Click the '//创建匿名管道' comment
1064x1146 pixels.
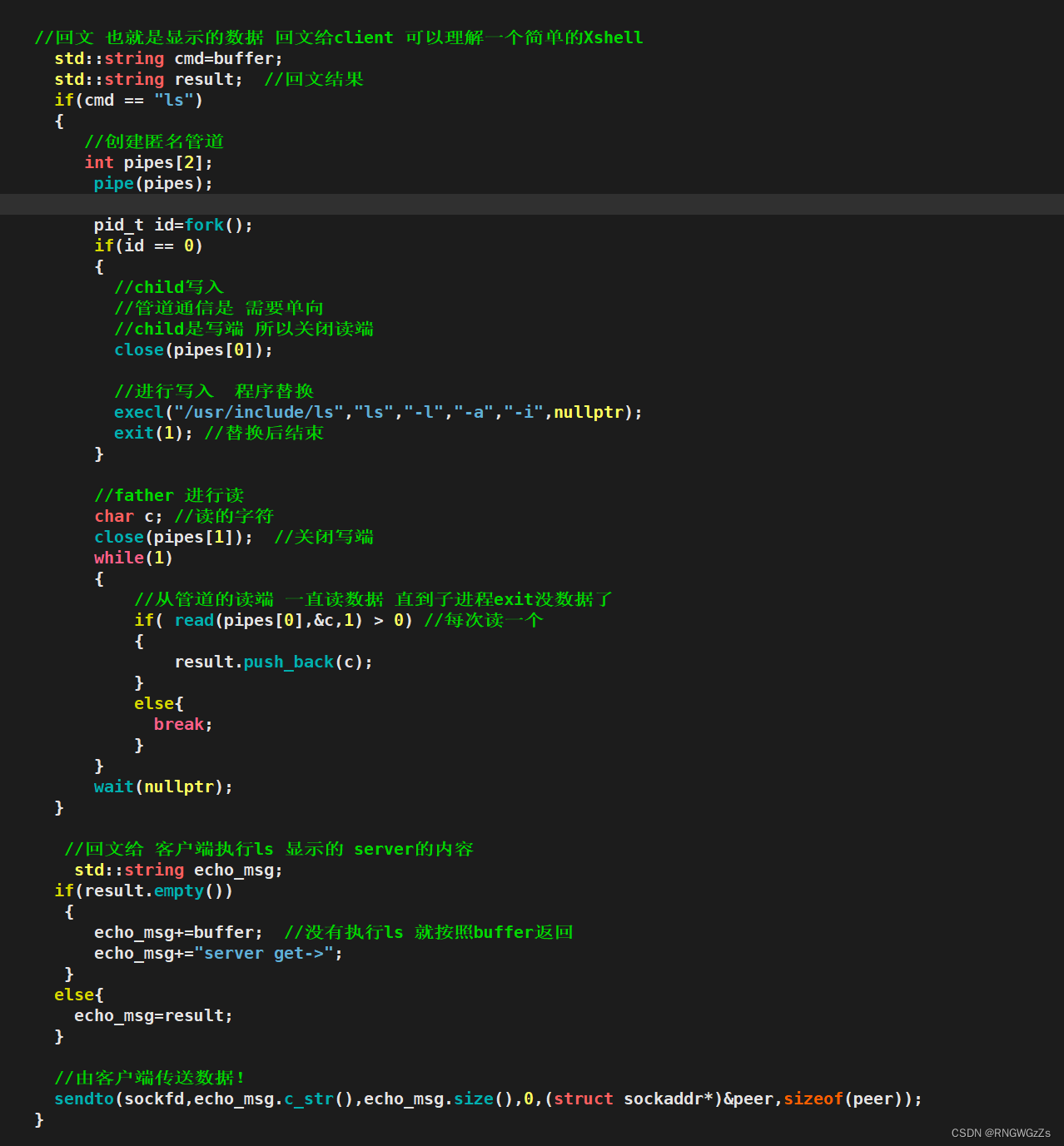point(154,141)
